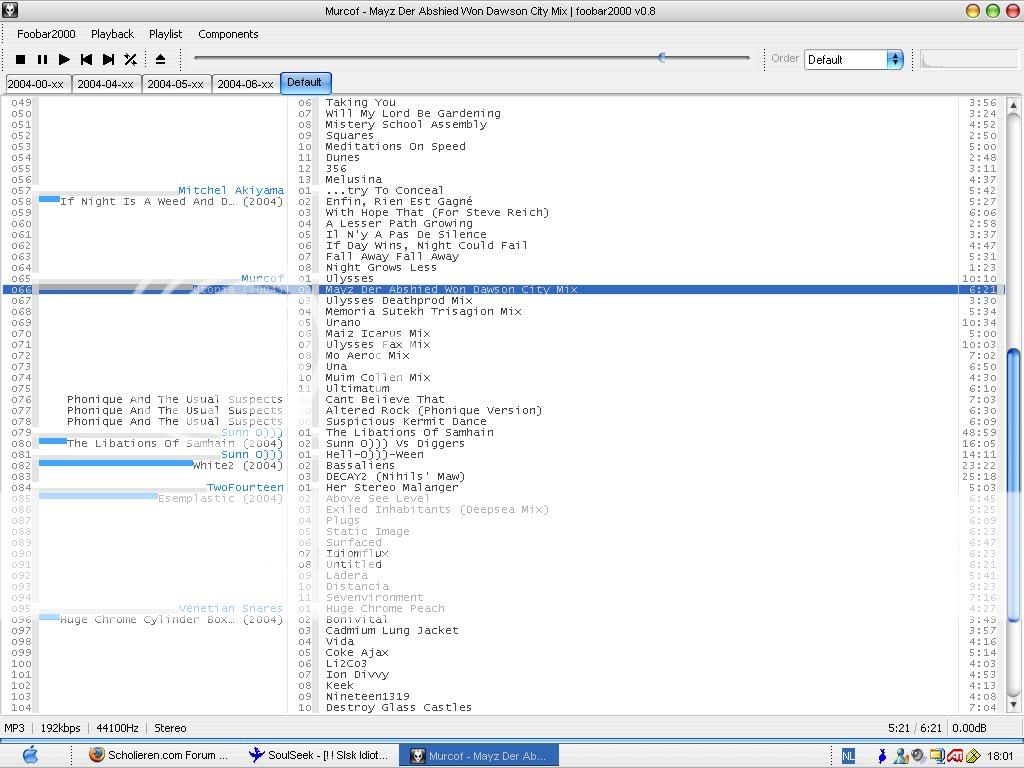The height and width of the screenshot is (768, 1024).
Task: Select playing track "Mayz Der Abshied Won Dawson City Mix"
Action: point(451,289)
